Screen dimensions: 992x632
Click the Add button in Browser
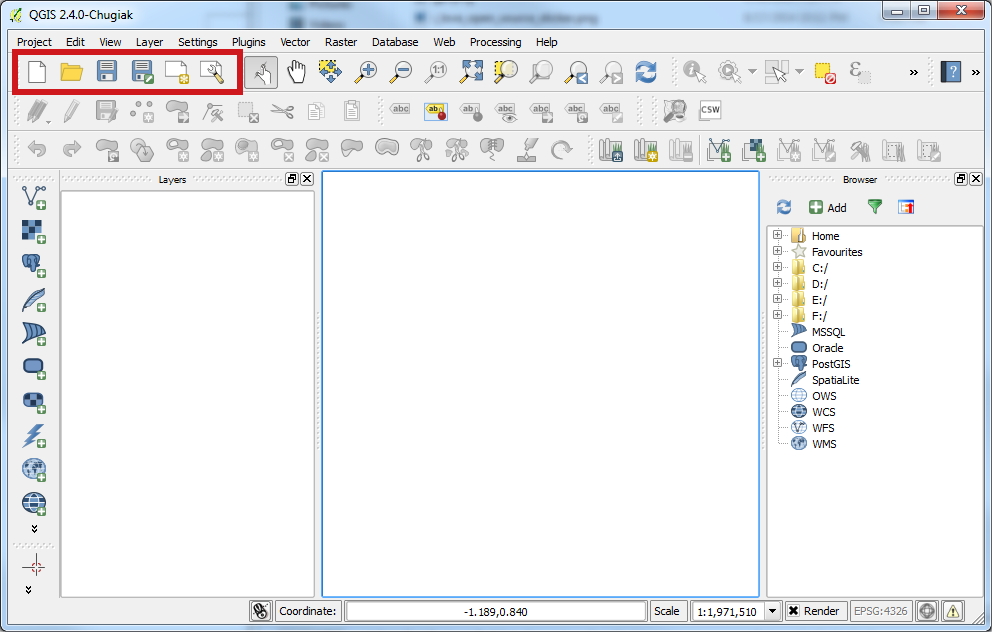pos(827,207)
